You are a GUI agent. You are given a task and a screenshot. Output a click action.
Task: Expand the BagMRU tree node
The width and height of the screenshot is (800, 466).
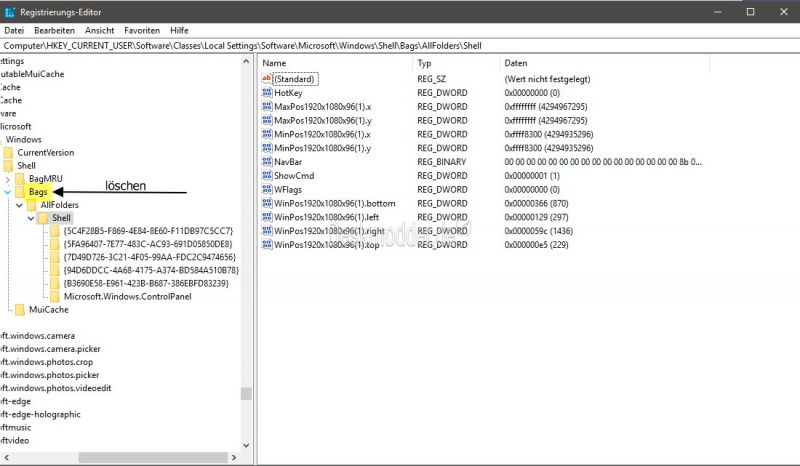tap(8, 179)
